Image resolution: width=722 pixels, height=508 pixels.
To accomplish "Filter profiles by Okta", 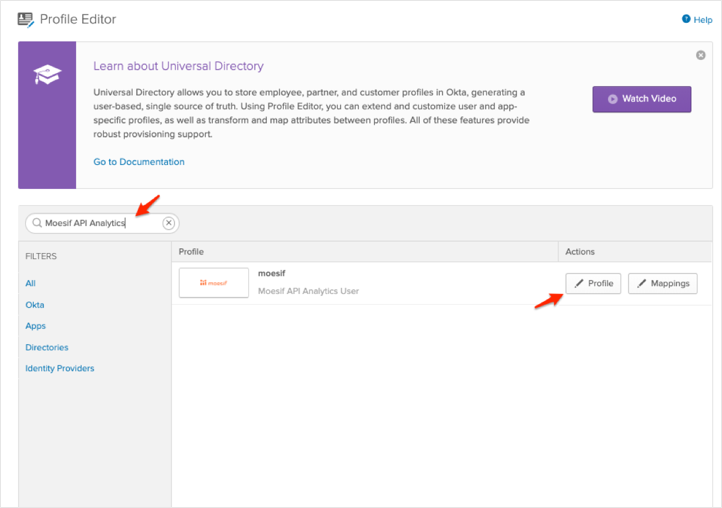I will (x=35, y=305).
